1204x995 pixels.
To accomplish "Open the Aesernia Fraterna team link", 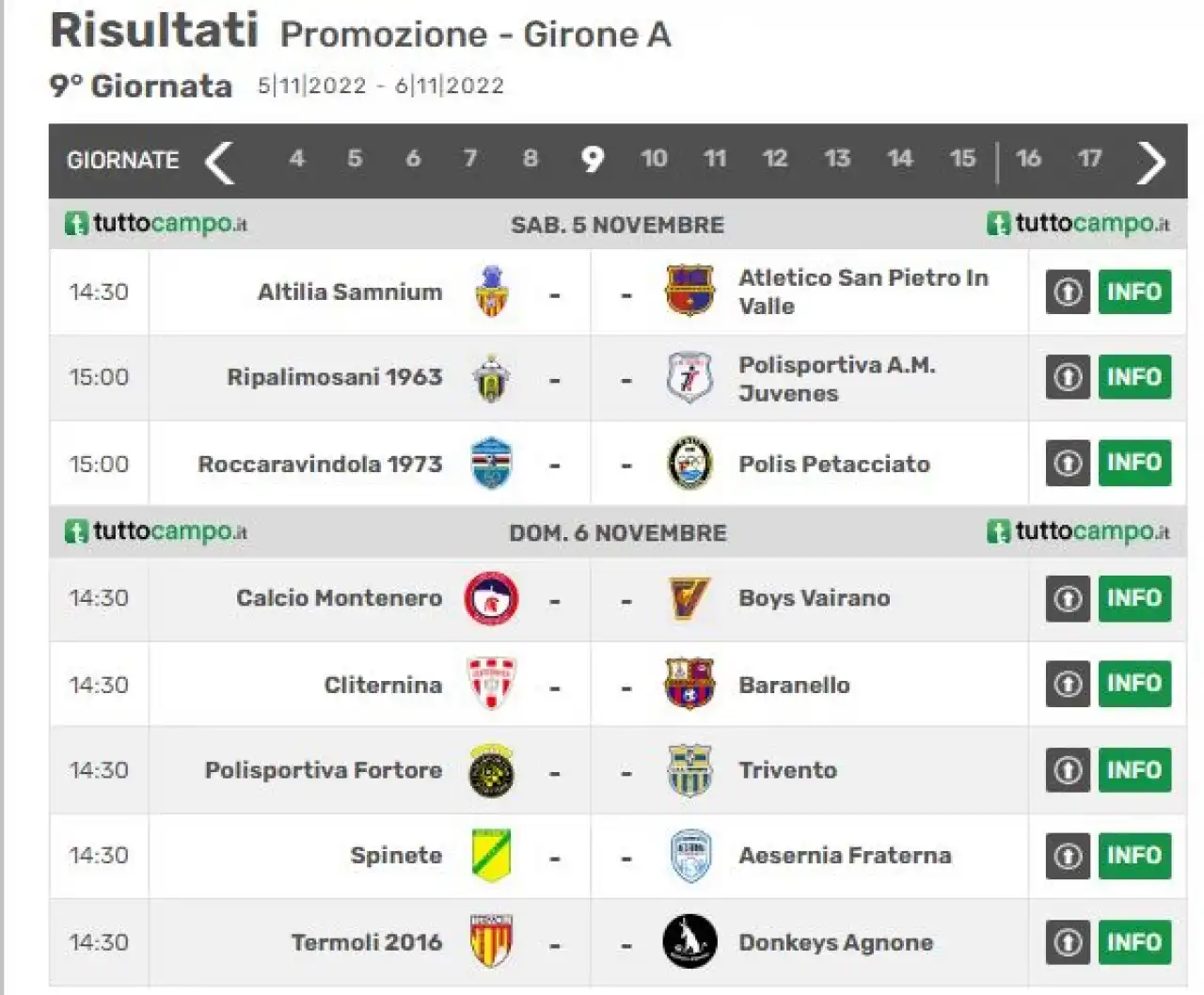I will point(845,855).
